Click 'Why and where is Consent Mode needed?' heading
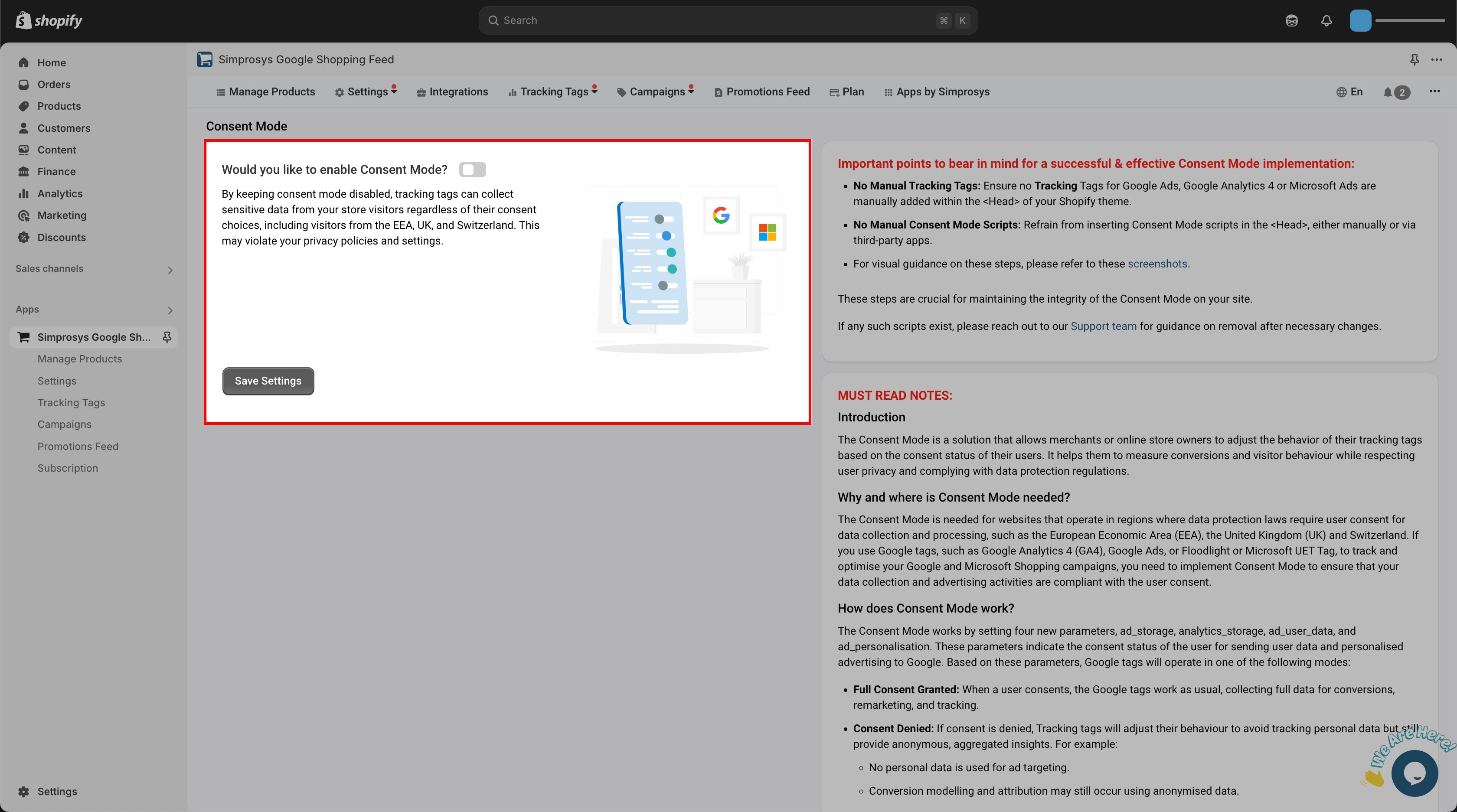This screenshot has height=812, width=1457. (954, 497)
